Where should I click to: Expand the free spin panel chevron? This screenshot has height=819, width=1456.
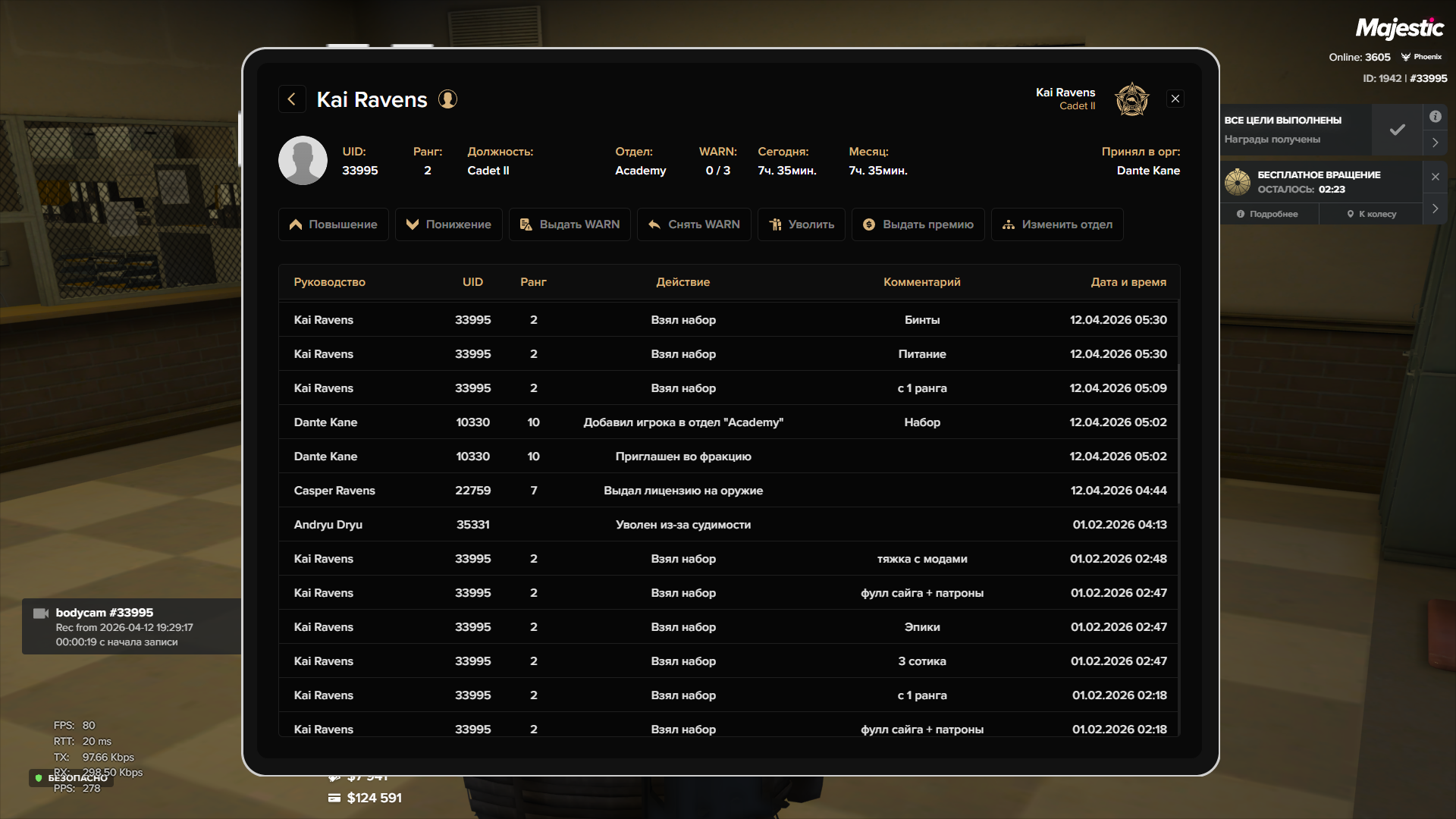click(1436, 209)
